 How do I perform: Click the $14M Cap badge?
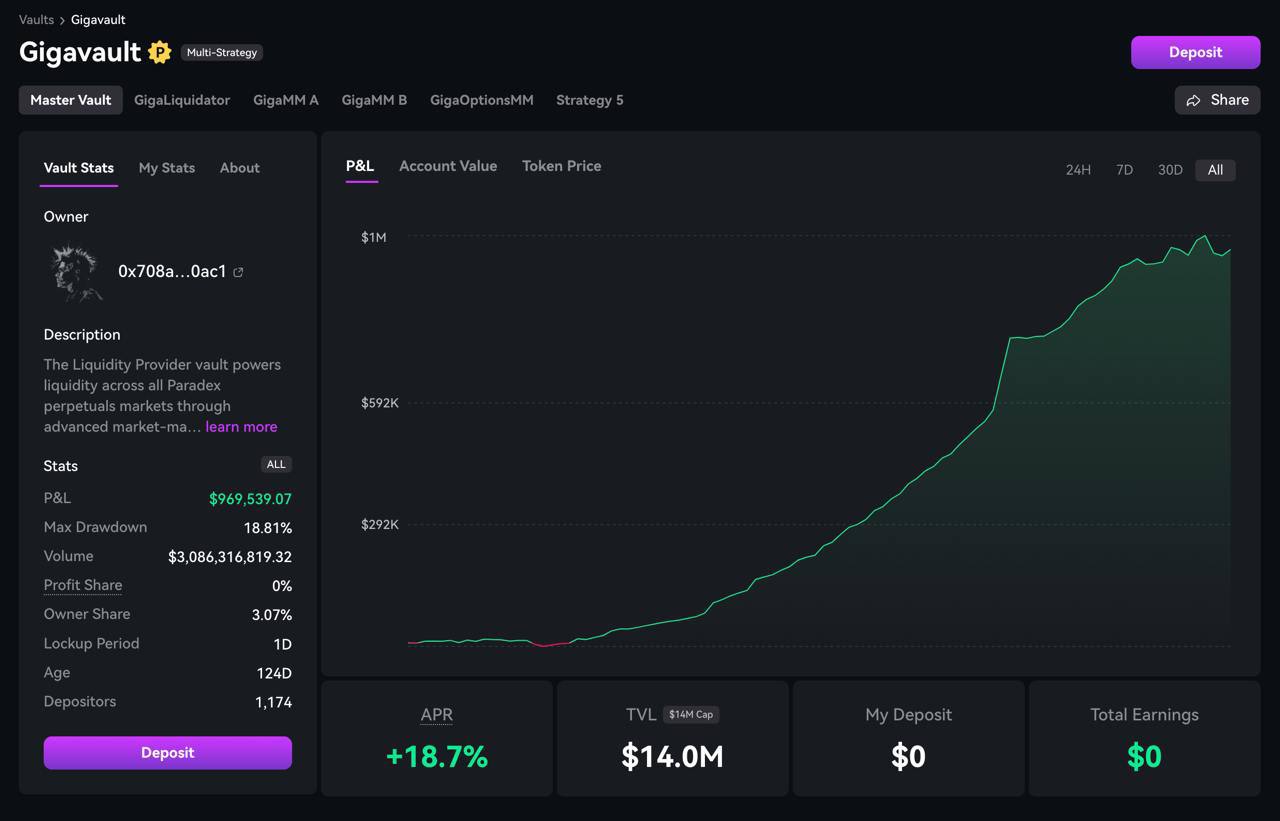pos(691,714)
